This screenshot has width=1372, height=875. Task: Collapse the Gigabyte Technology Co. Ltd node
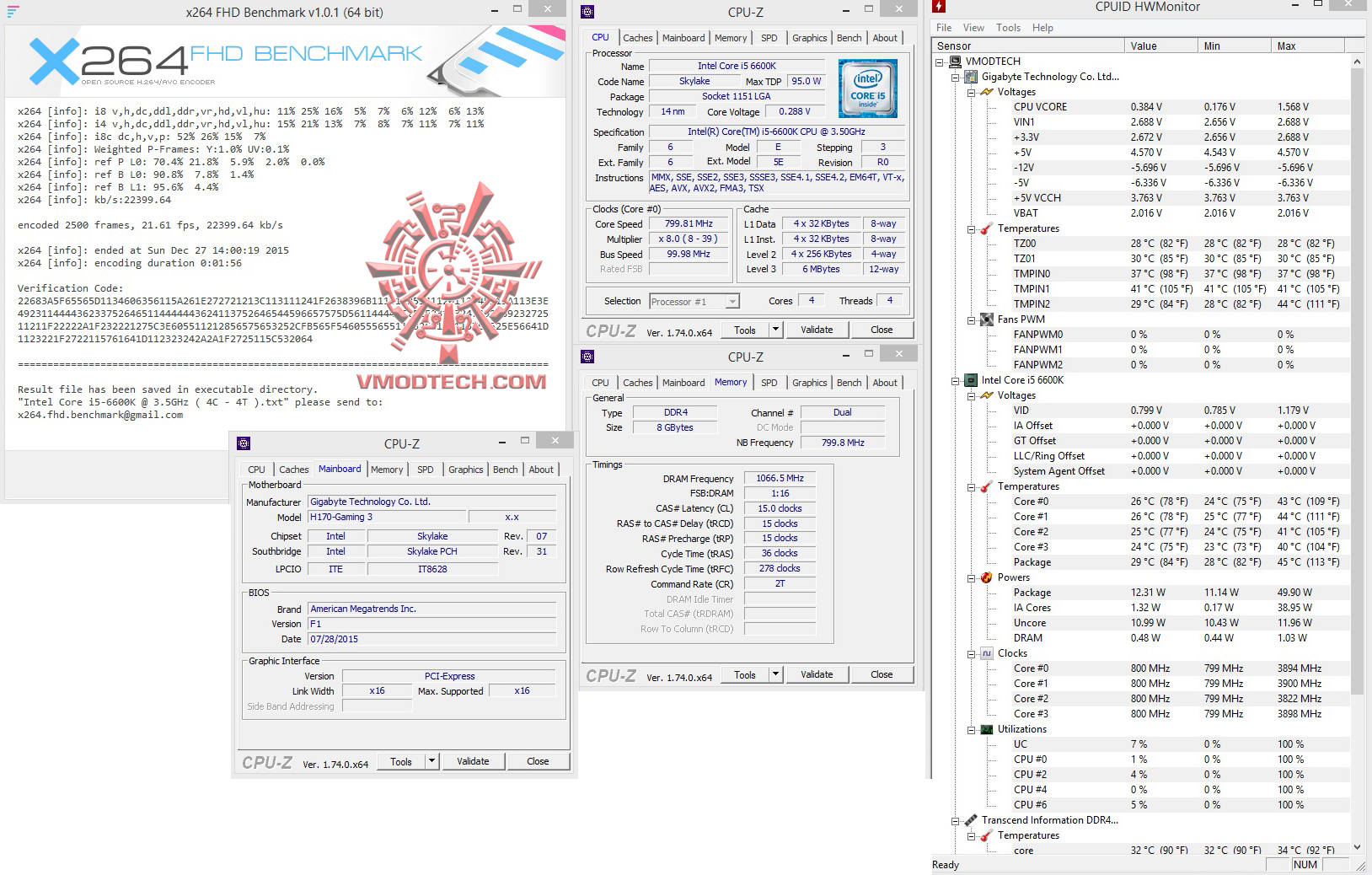[956, 77]
